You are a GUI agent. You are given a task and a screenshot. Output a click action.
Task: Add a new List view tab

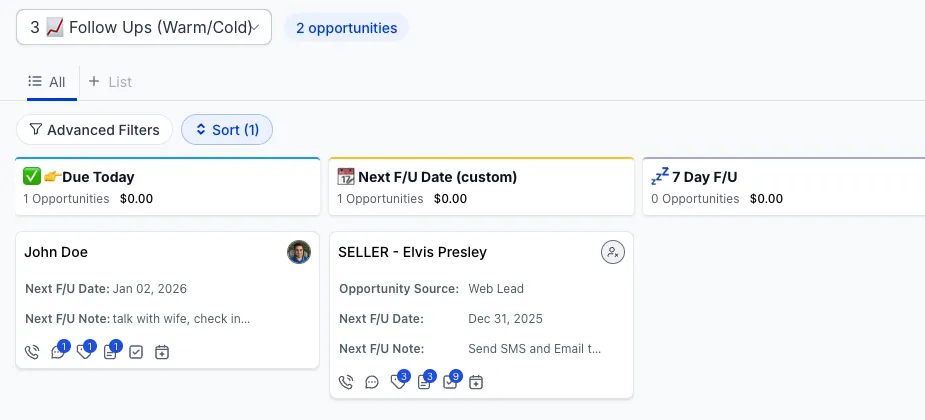pos(110,82)
